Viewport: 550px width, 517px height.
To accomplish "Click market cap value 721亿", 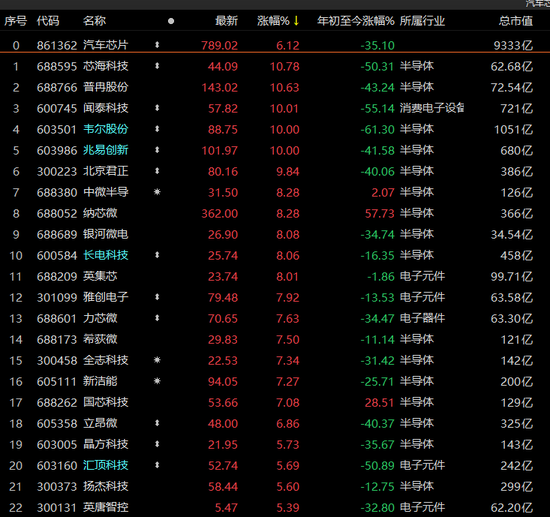I will [516, 108].
